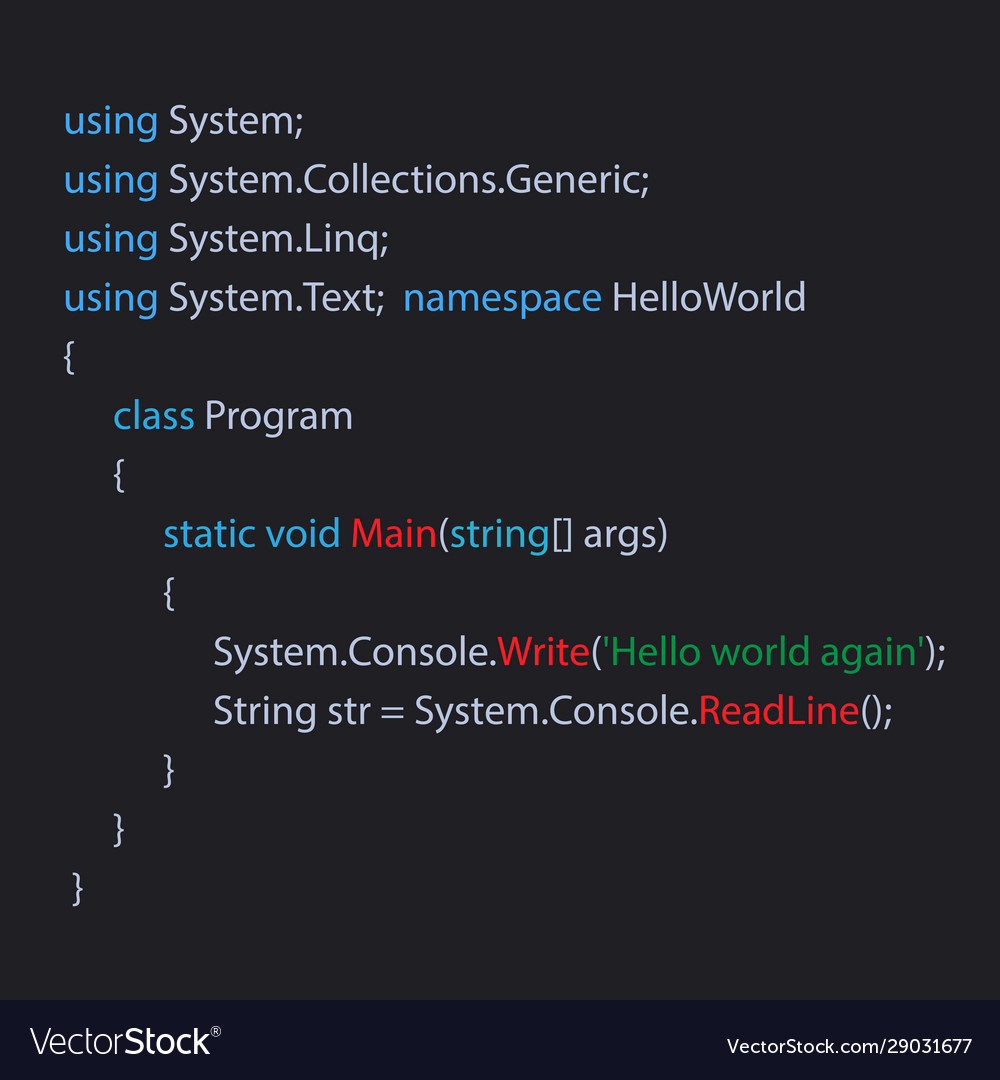The width and height of the screenshot is (1000, 1080).
Task: Click the void keyword
Action: tap(303, 534)
